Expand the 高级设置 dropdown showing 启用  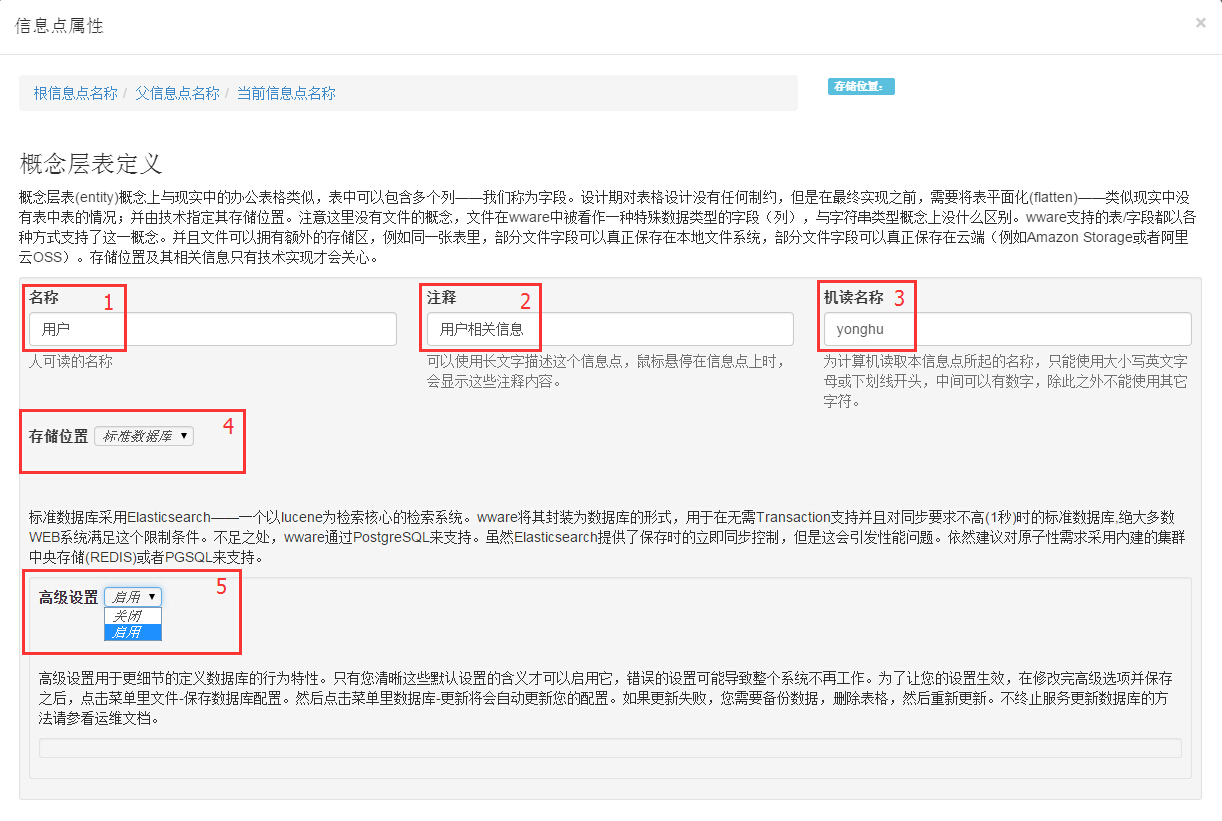coord(132,597)
